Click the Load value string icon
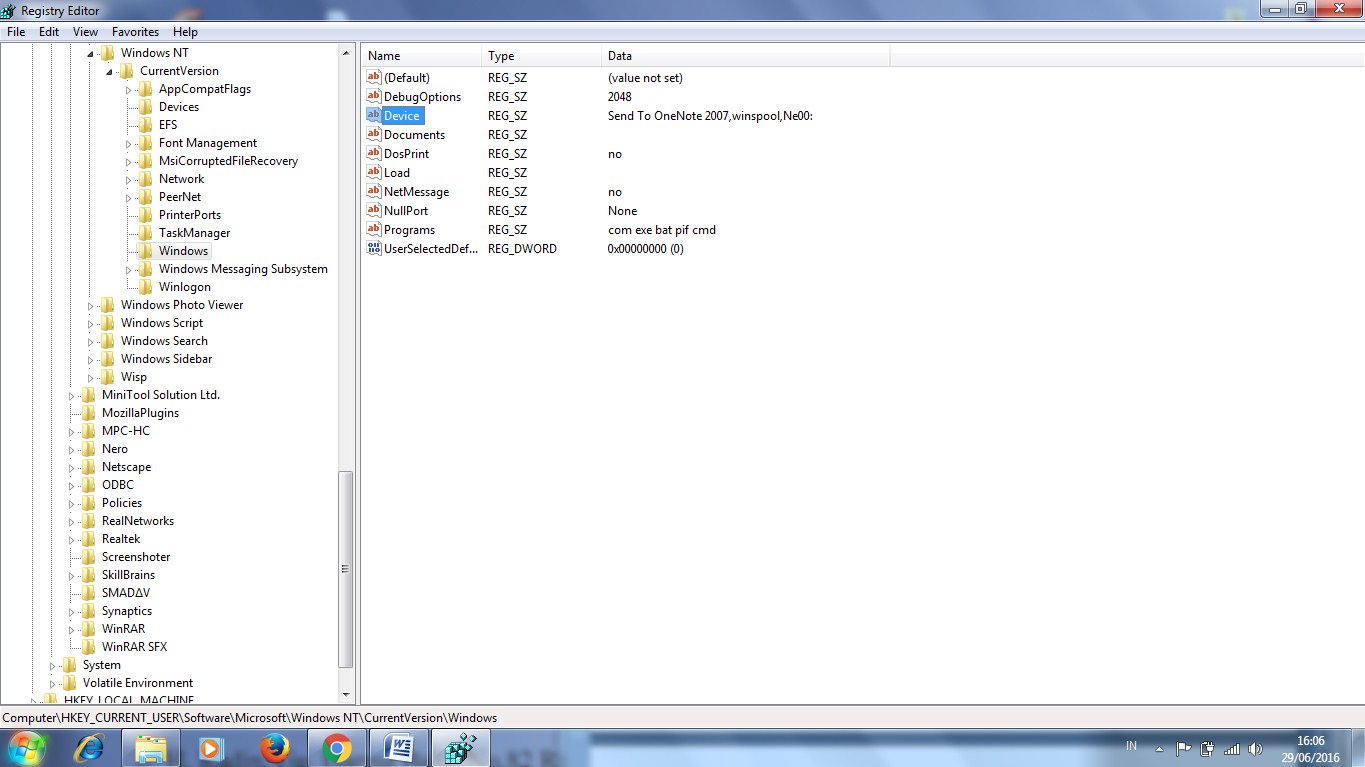The image size is (1365, 767). 374,173
